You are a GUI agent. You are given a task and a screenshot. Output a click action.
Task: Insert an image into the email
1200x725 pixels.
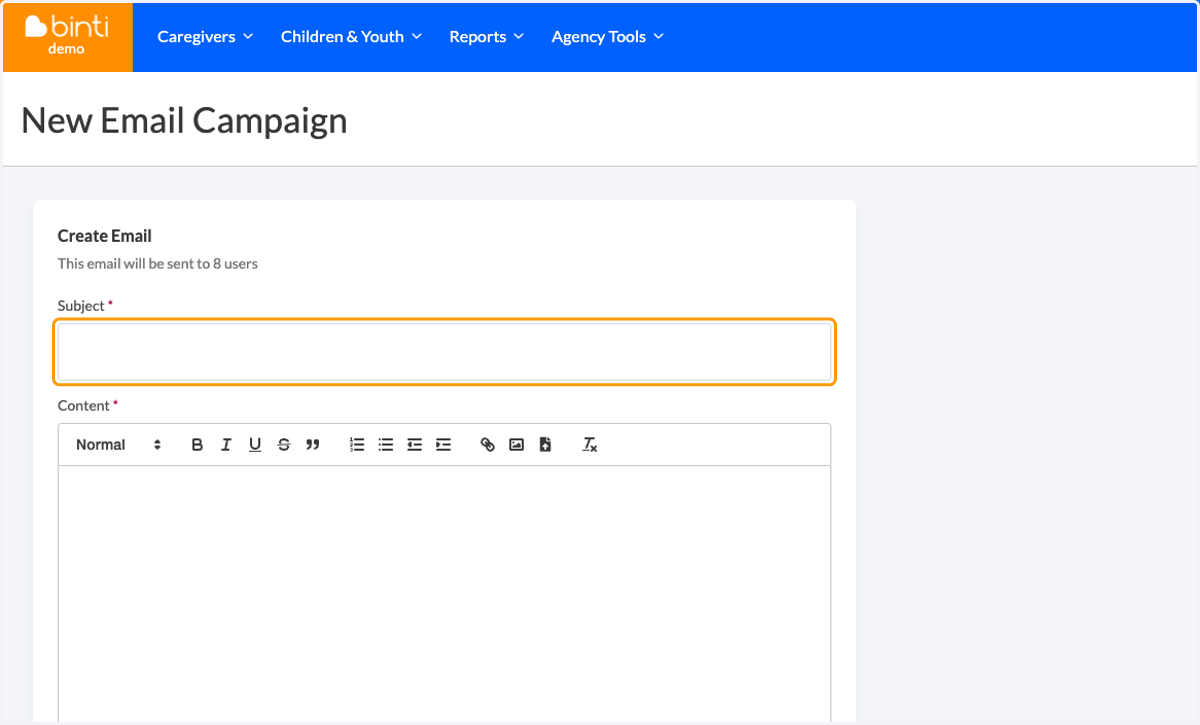point(517,445)
